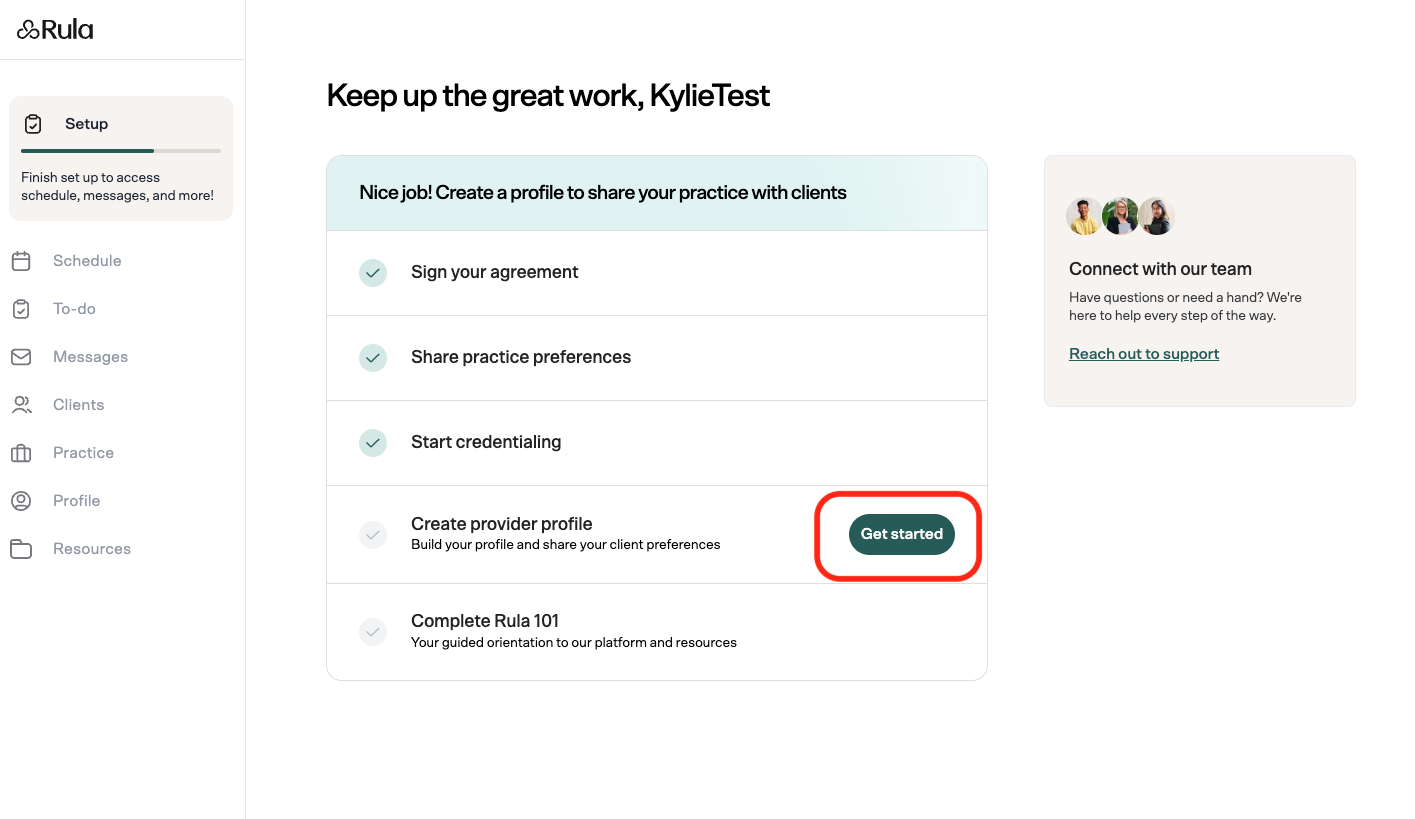
Task: Open Messages via the envelope icon
Action: coord(22,356)
